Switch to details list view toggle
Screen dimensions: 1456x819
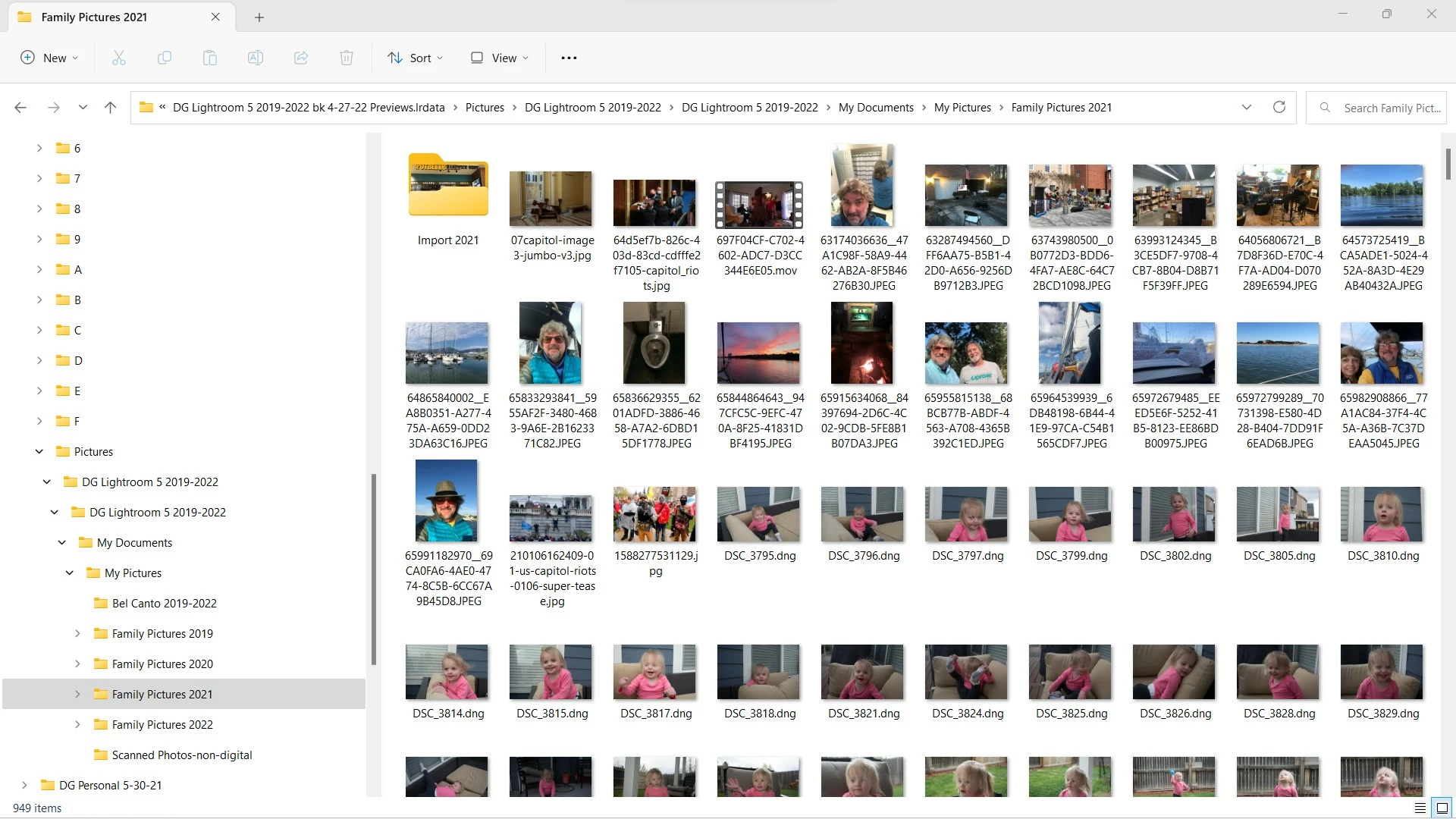tap(1420, 808)
